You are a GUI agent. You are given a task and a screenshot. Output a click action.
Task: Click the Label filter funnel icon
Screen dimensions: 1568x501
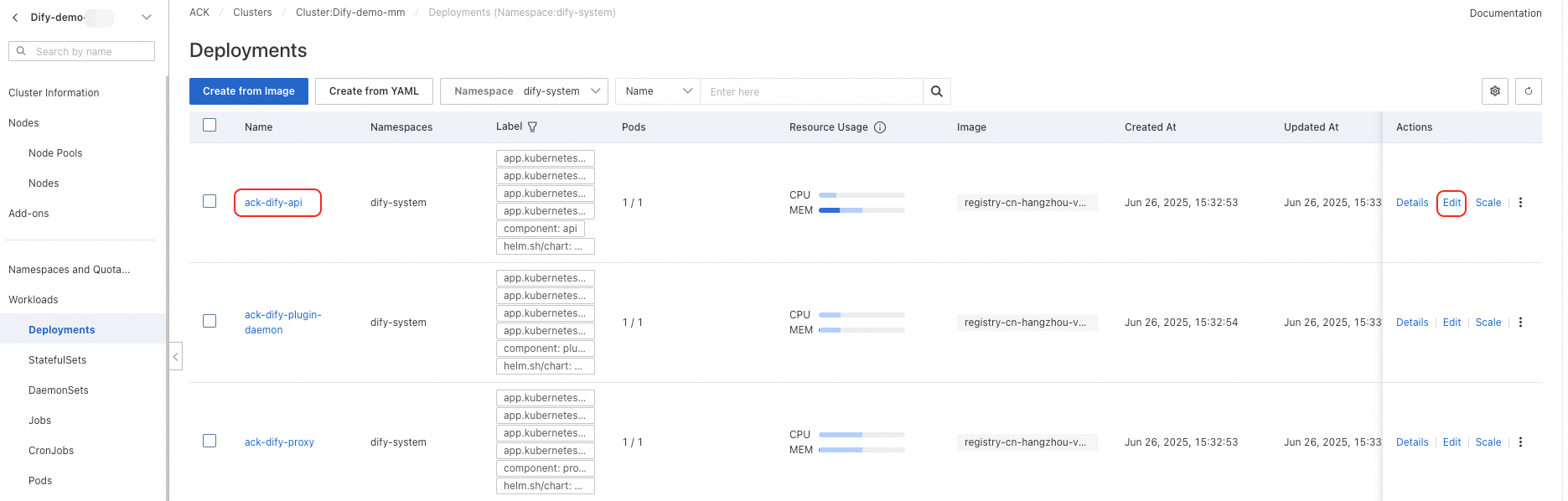point(532,127)
